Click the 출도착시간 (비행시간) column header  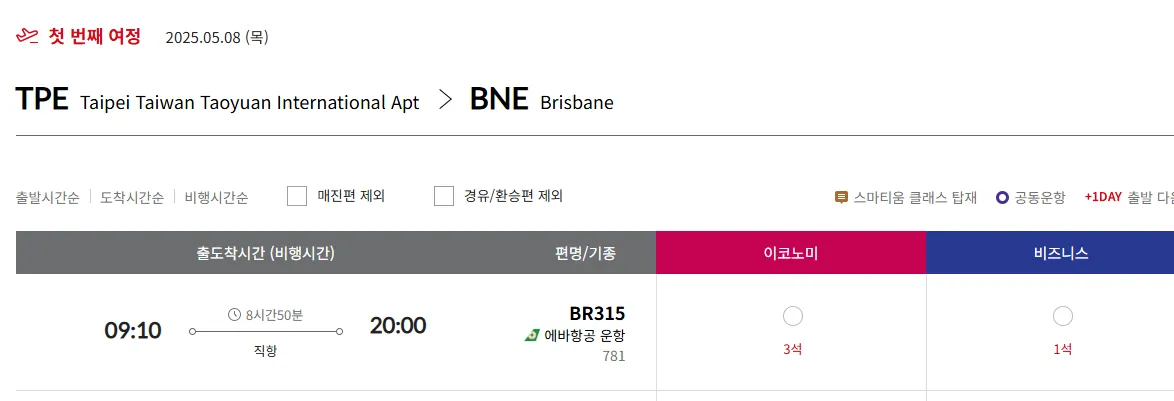pyautogui.click(x=265, y=253)
